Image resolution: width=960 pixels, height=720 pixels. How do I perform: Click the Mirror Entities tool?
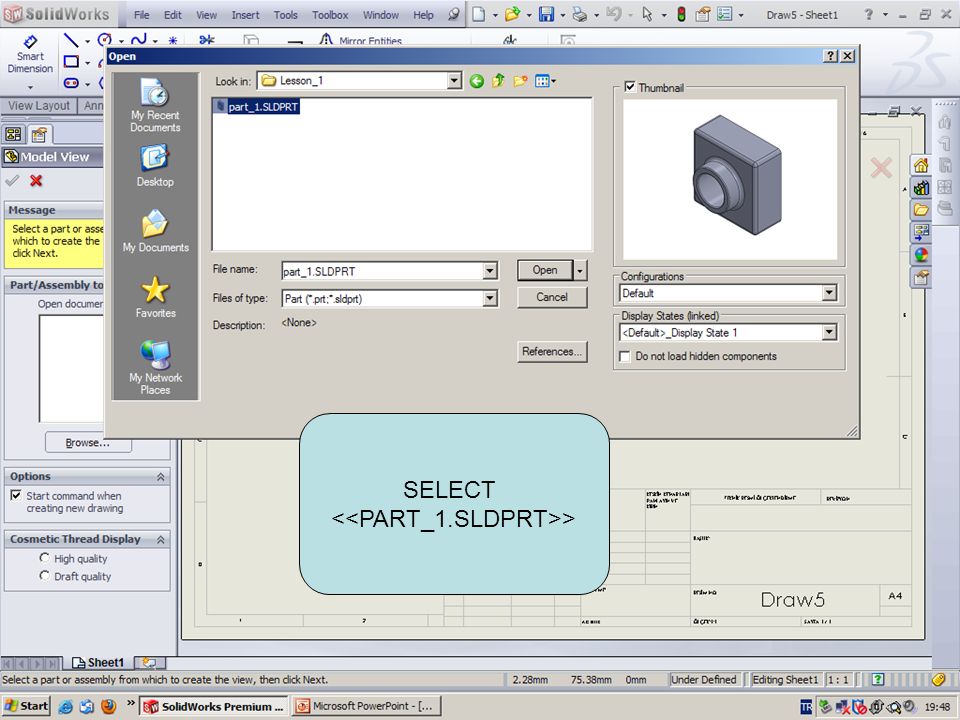(361, 41)
